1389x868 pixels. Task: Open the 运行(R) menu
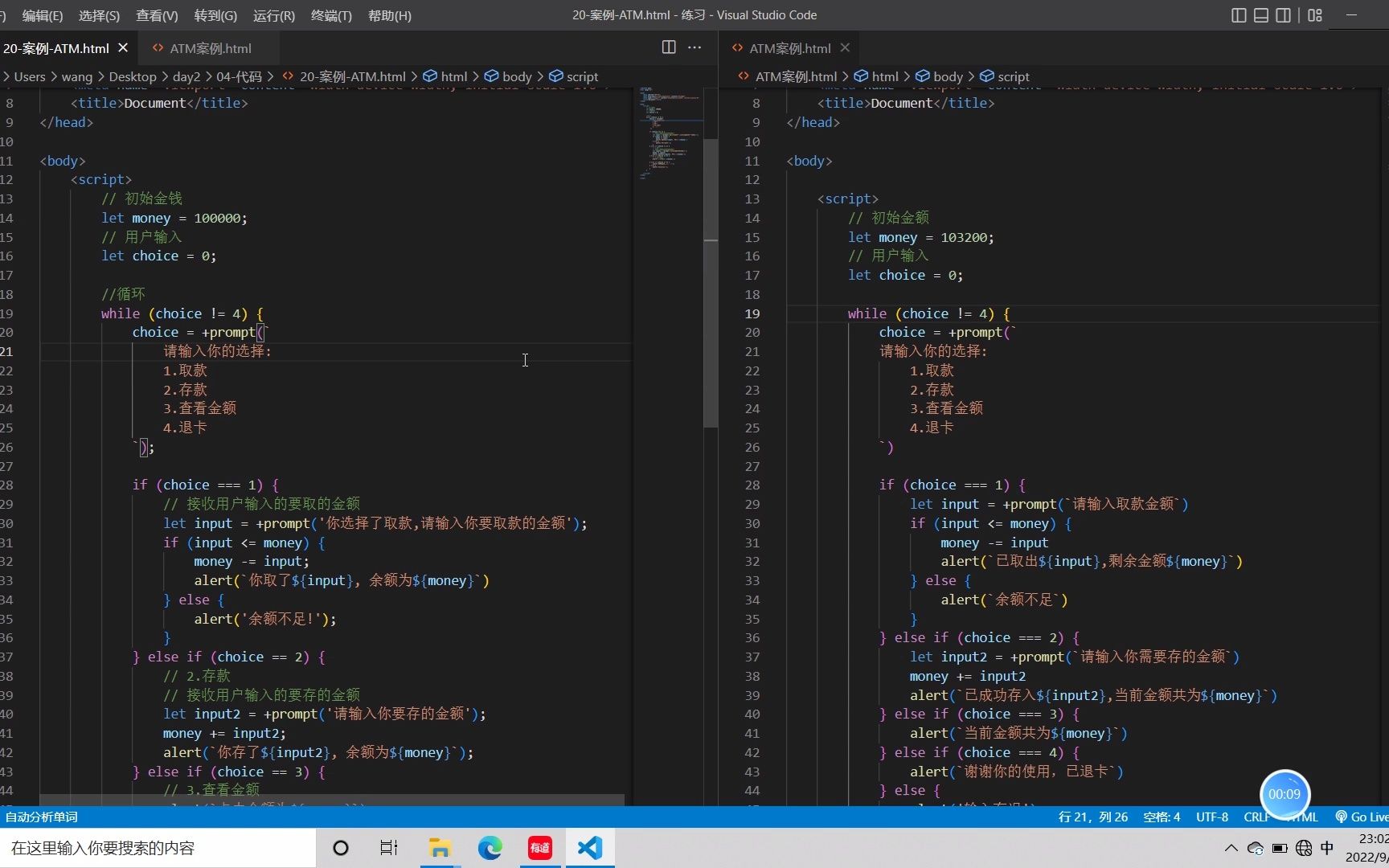tap(274, 15)
